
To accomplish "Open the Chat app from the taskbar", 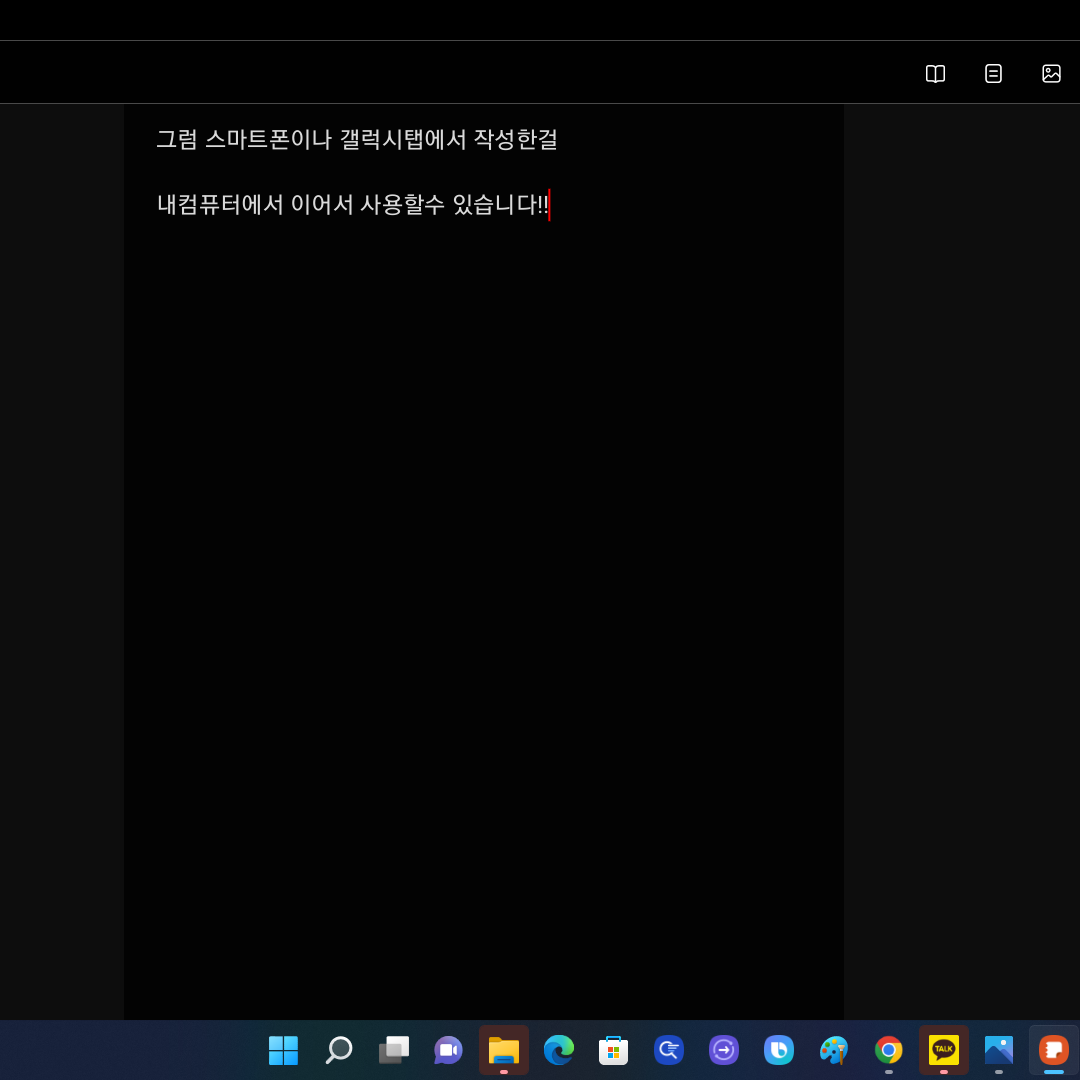I will [x=448, y=1051].
